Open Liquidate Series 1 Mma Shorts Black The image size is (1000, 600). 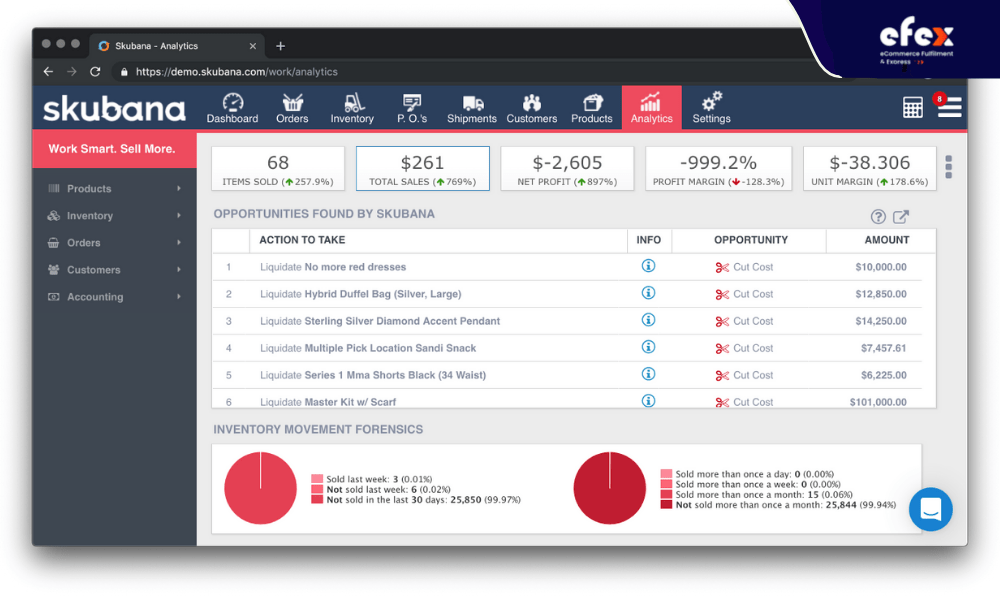tap(373, 375)
